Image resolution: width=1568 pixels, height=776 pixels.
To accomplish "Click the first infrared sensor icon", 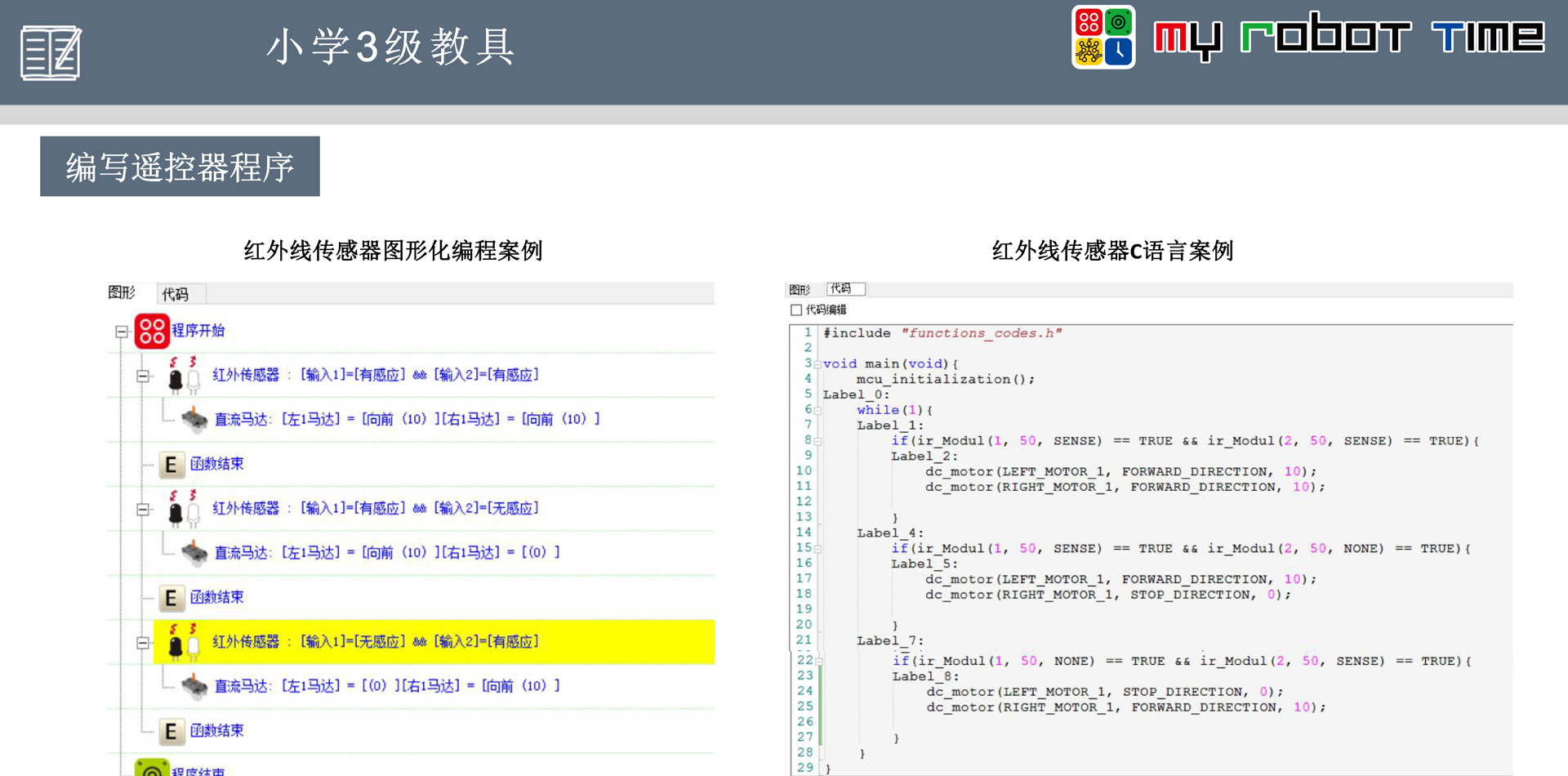I will 183,375.
